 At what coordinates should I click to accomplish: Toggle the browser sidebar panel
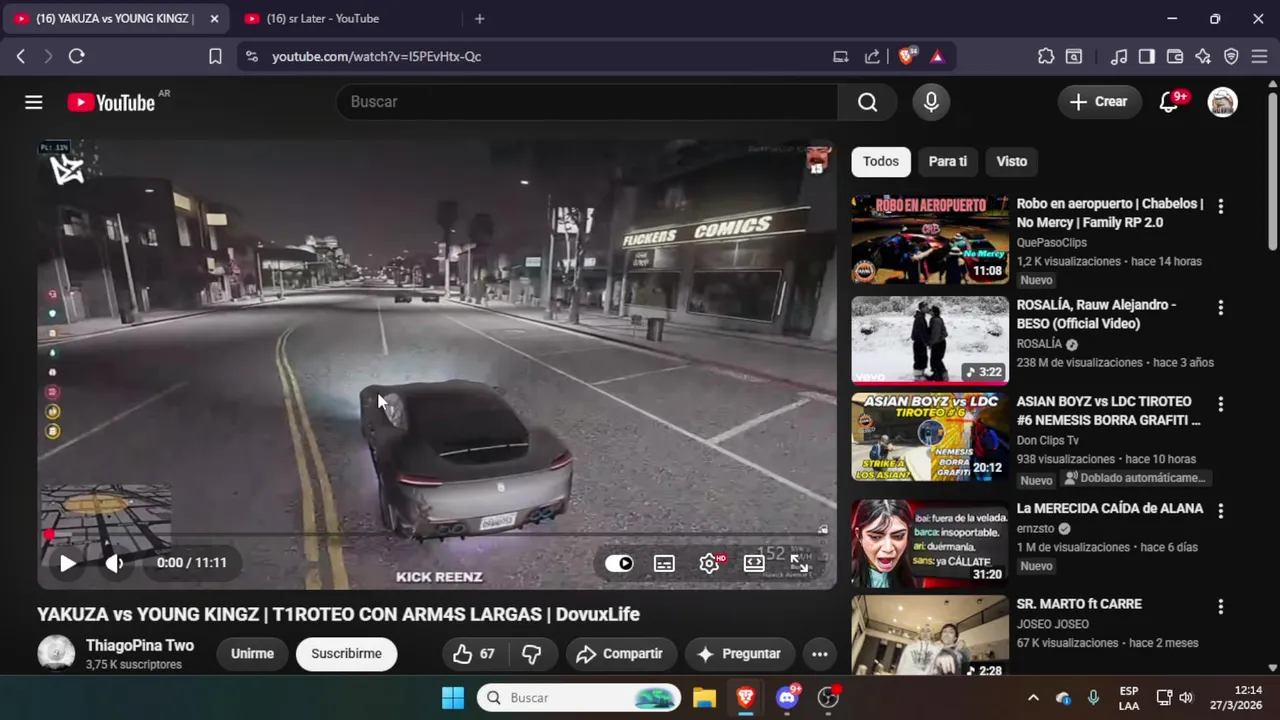[x=1147, y=57]
